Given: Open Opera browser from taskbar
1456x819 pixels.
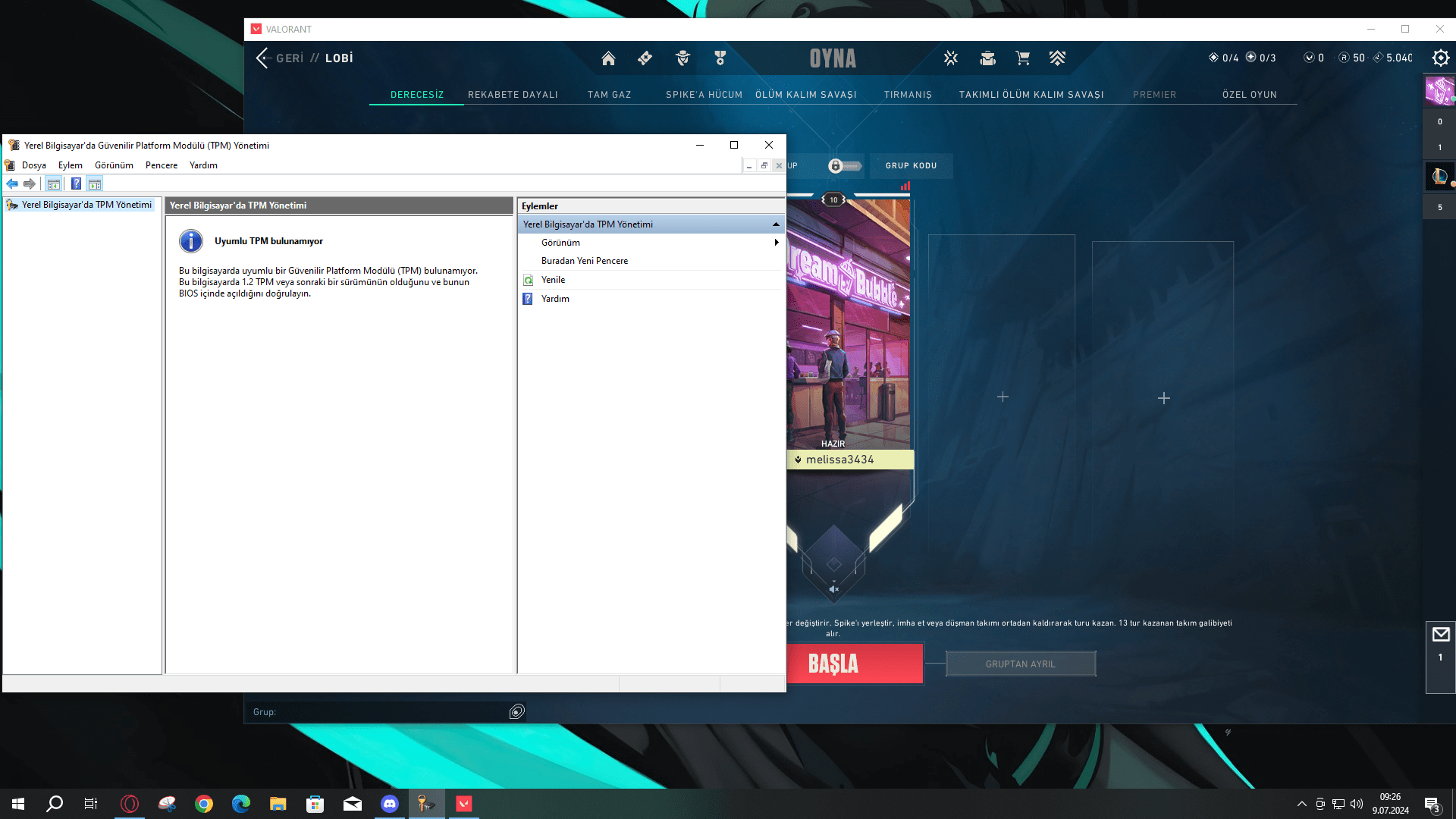Looking at the screenshot, I should tap(130, 804).
